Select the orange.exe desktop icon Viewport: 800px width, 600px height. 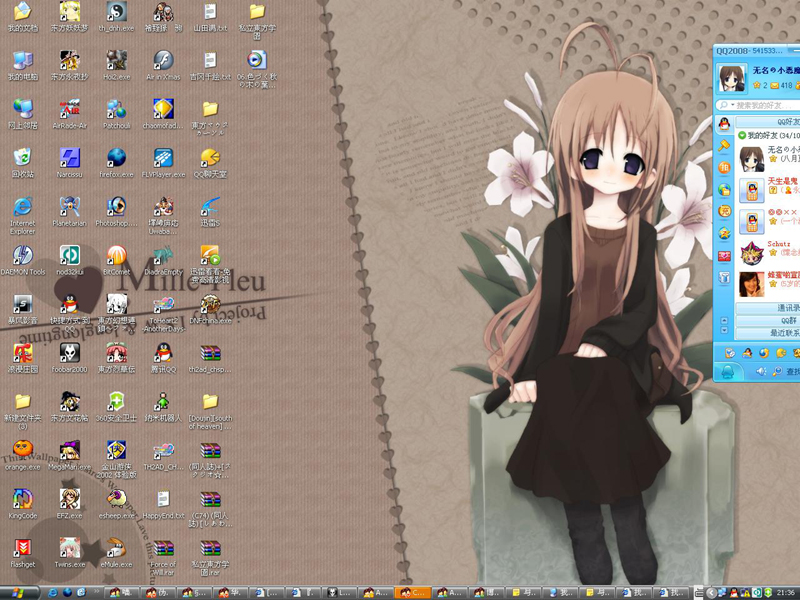coord(23,456)
